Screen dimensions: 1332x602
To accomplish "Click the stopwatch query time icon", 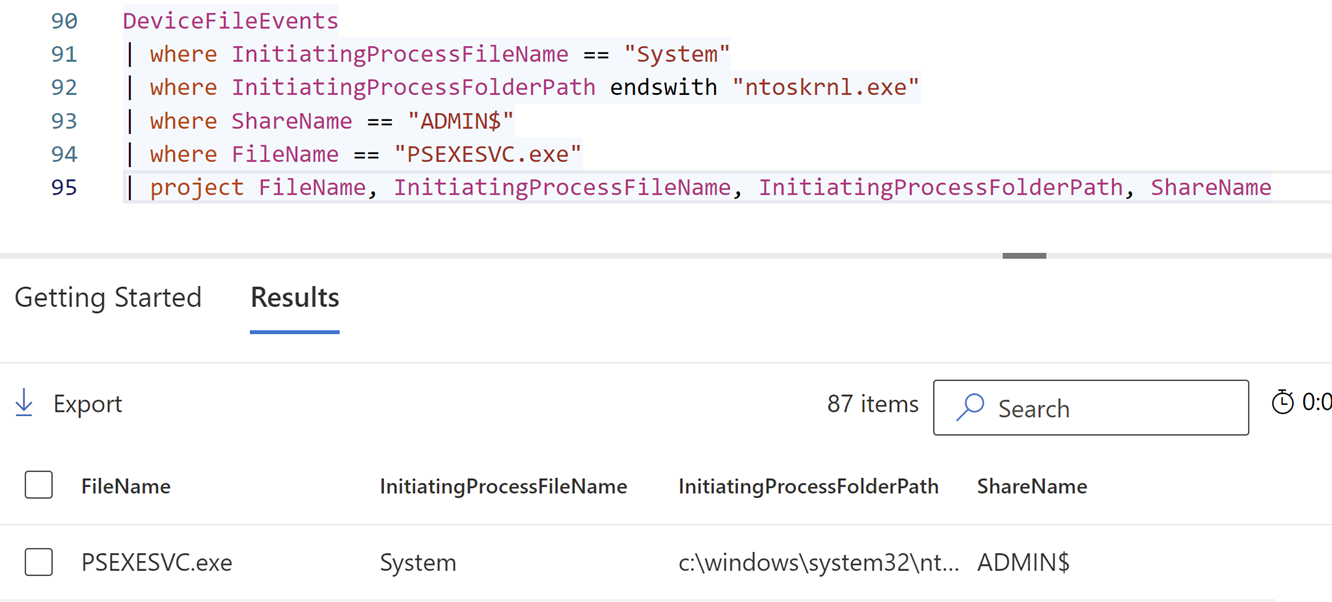I will pos(1282,403).
